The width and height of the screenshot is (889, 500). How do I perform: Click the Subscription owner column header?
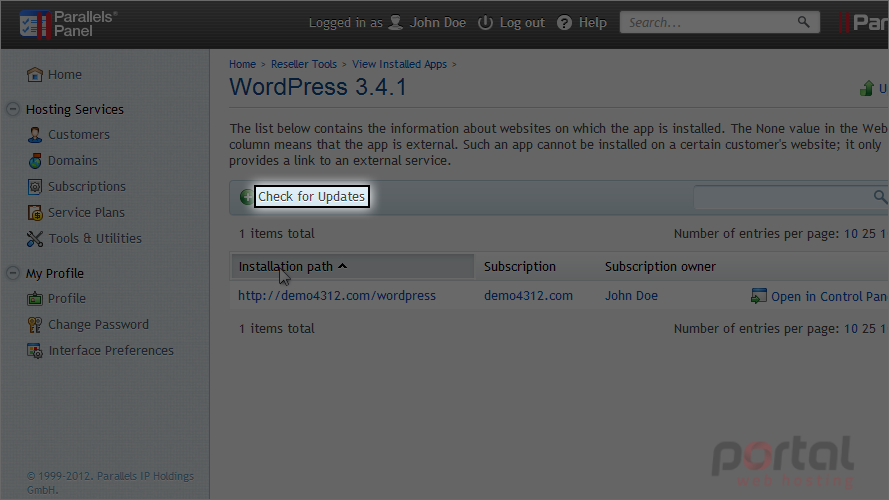pyautogui.click(x=660, y=266)
